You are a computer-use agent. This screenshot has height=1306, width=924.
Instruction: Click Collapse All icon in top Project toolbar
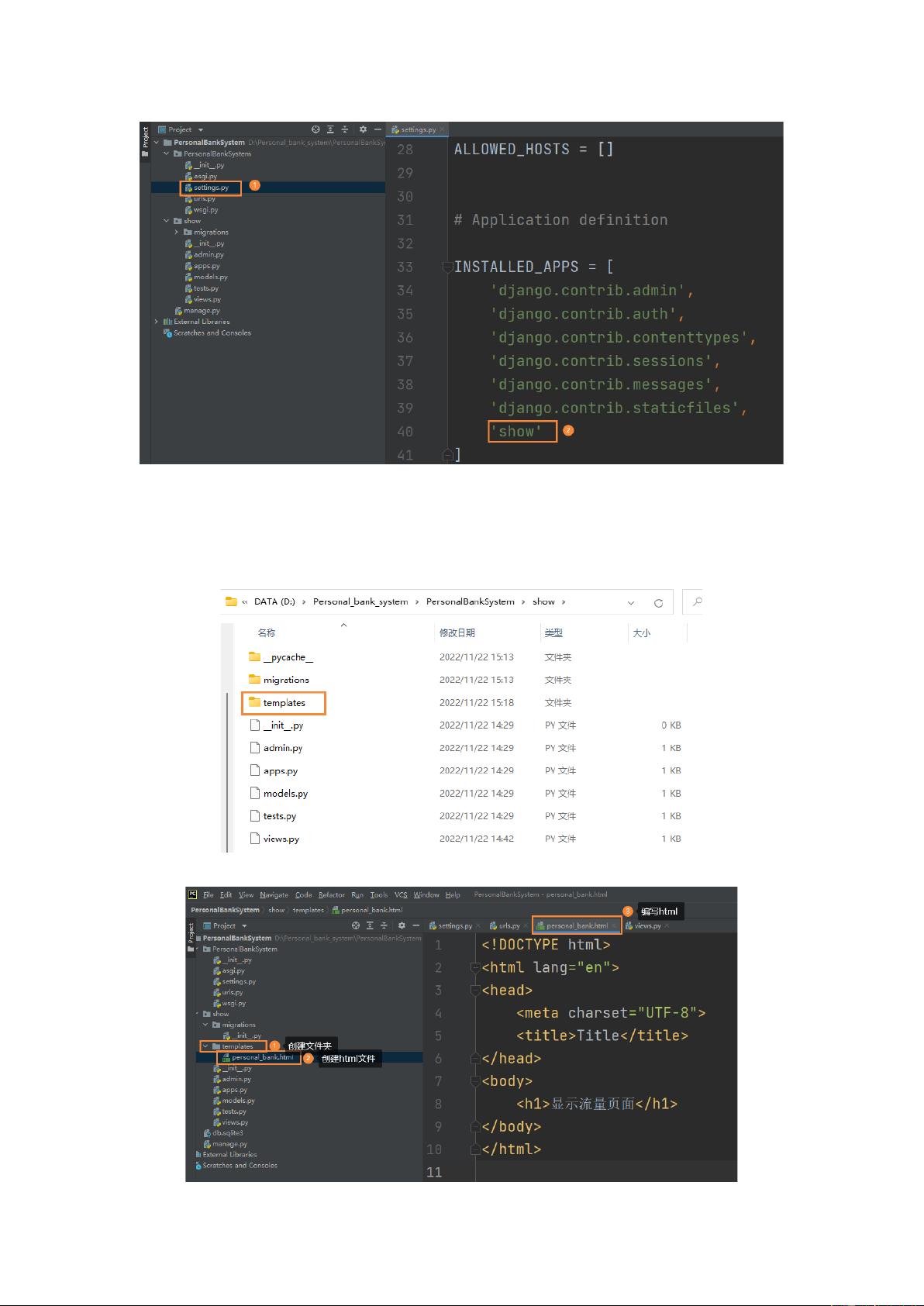344,129
